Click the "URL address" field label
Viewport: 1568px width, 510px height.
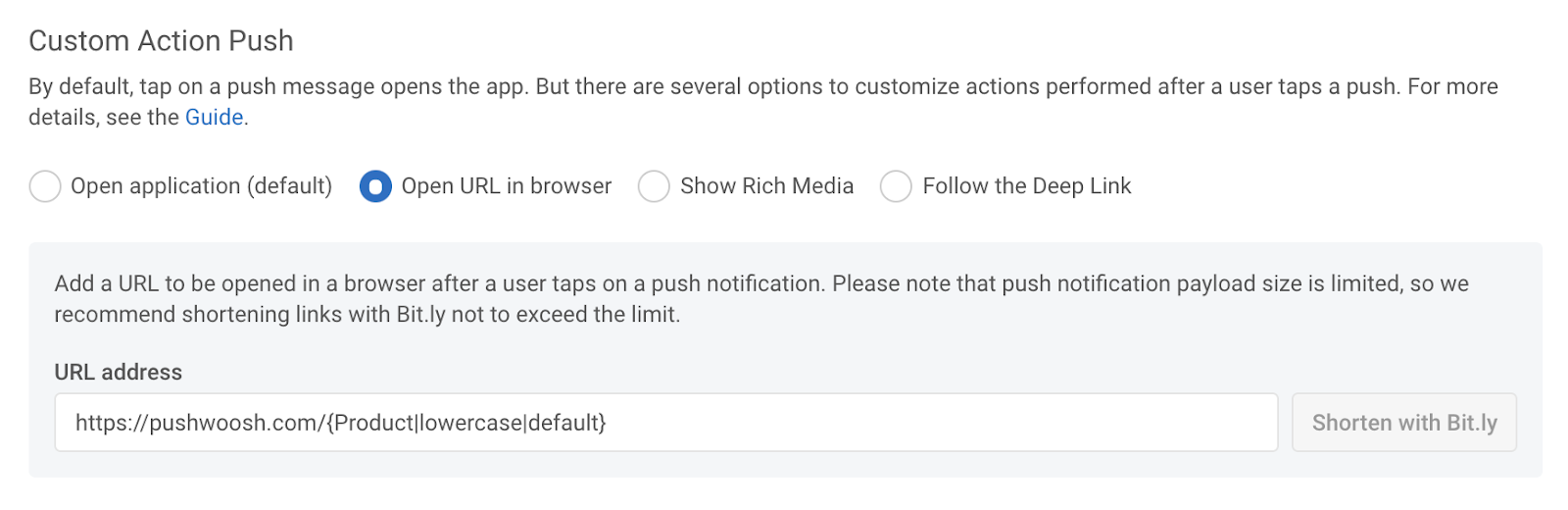tap(119, 373)
